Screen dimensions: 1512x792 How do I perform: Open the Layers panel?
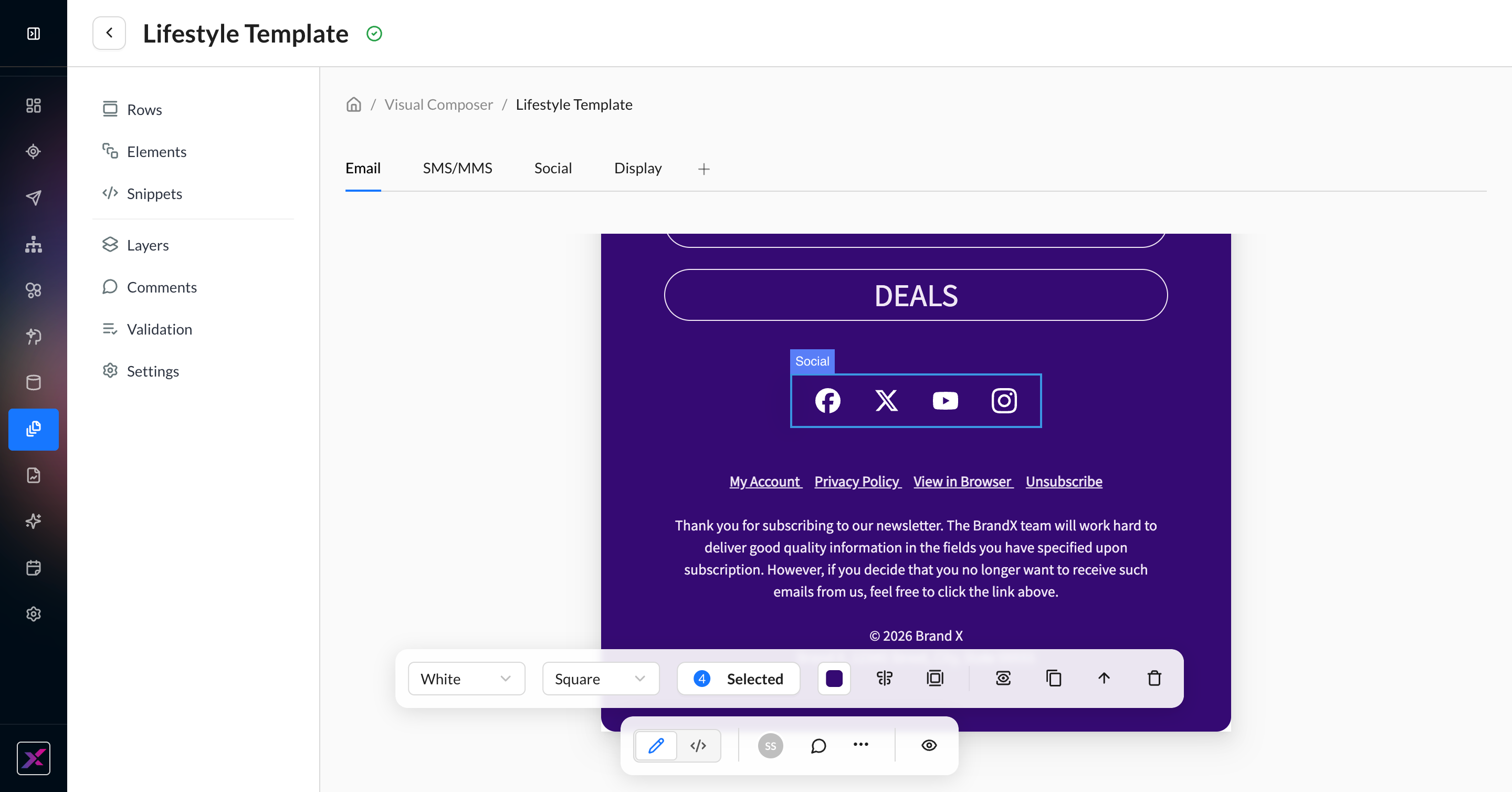[x=135, y=245]
